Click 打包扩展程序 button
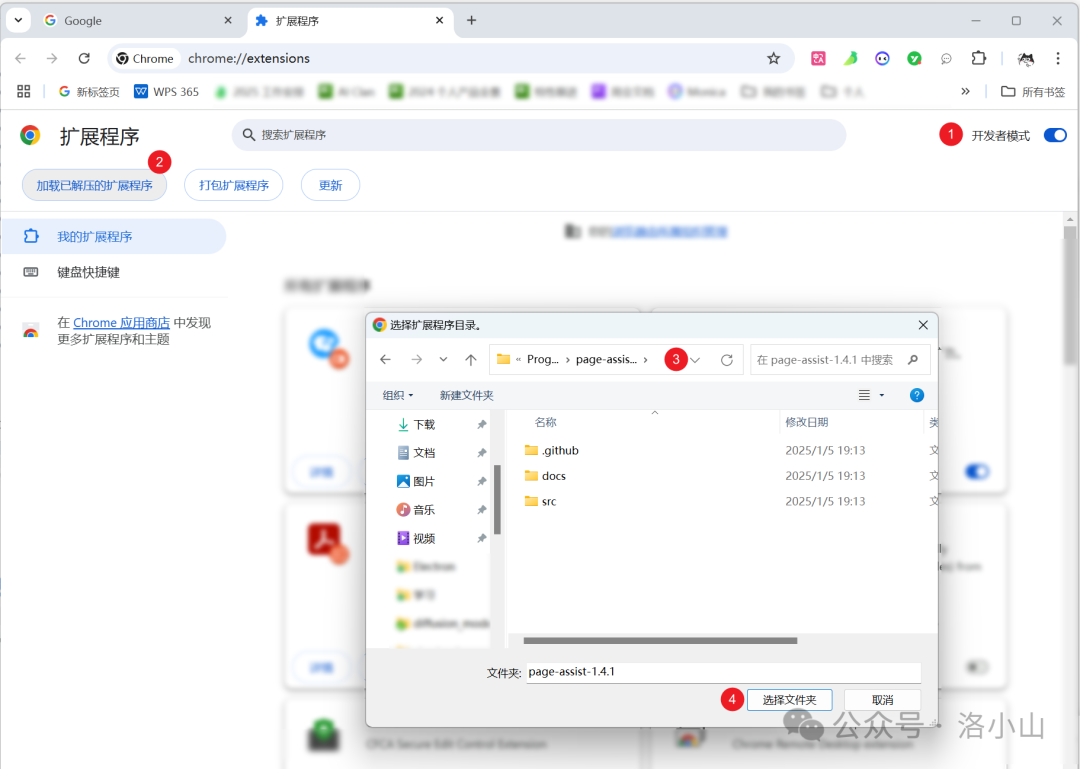The height and width of the screenshot is (769, 1080). tap(233, 185)
